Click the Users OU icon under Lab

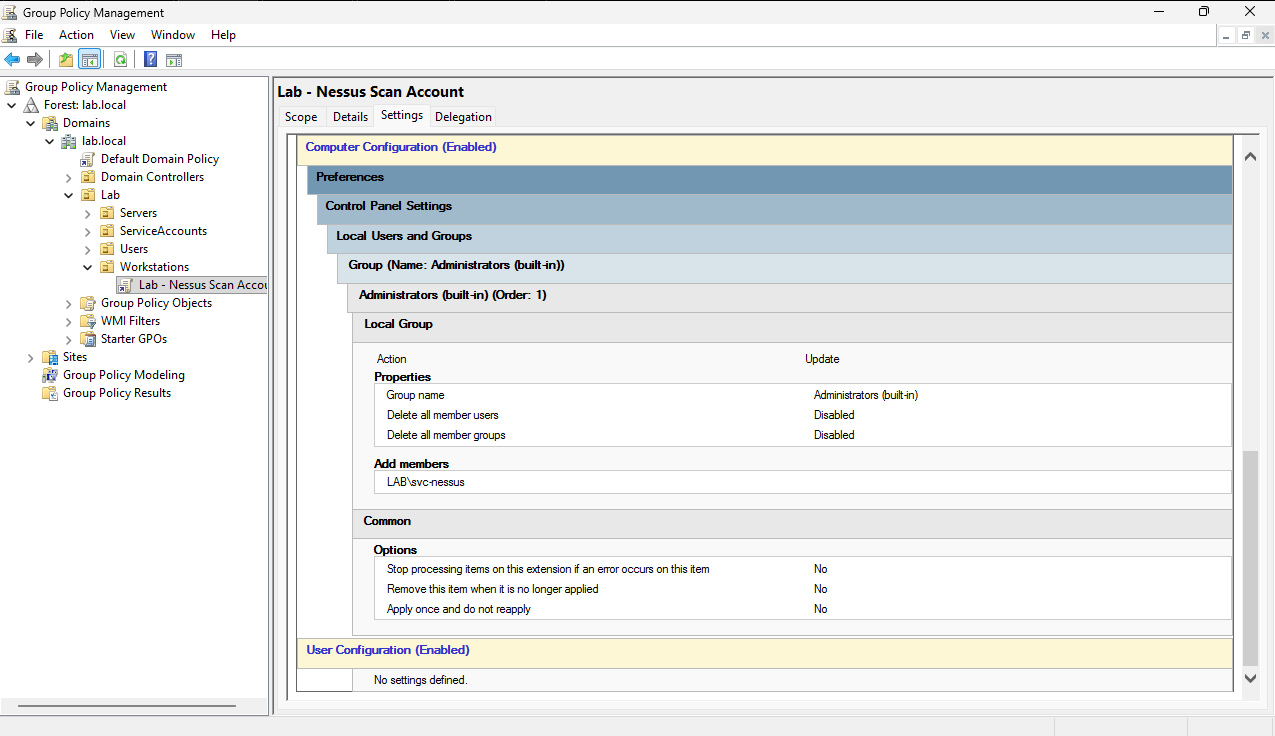pos(107,249)
